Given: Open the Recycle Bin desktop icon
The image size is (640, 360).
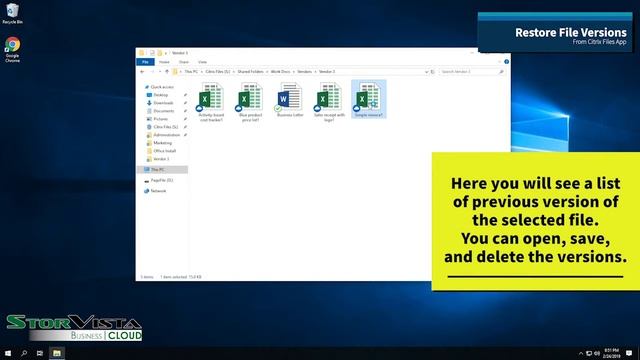Looking at the screenshot, I should click(12, 13).
